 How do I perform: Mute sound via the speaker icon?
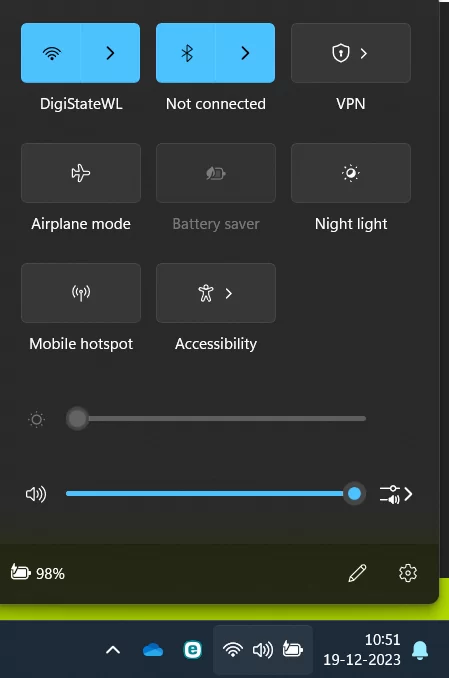(x=36, y=494)
